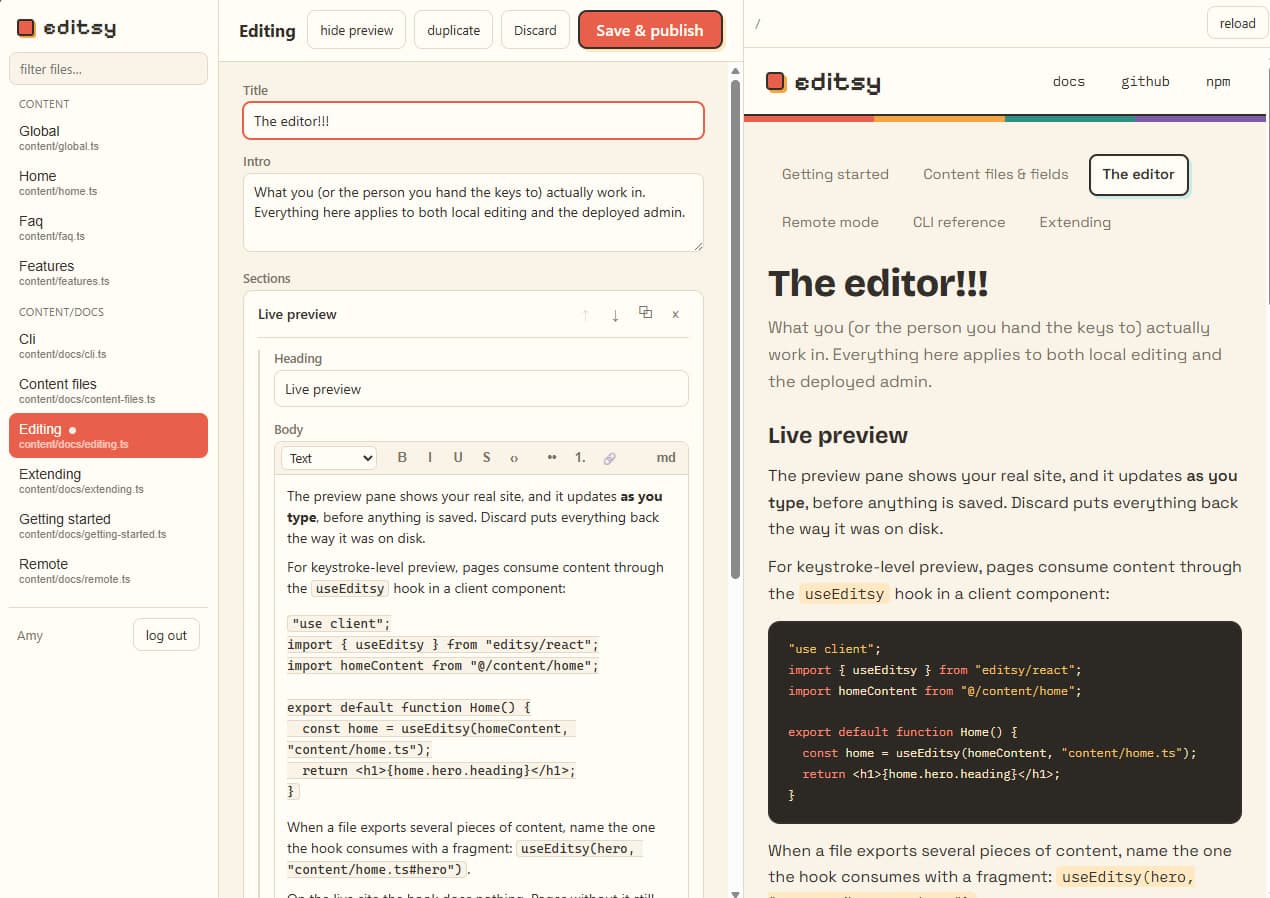
Task: Click the code block in the preview
Action: [x=1005, y=723]
